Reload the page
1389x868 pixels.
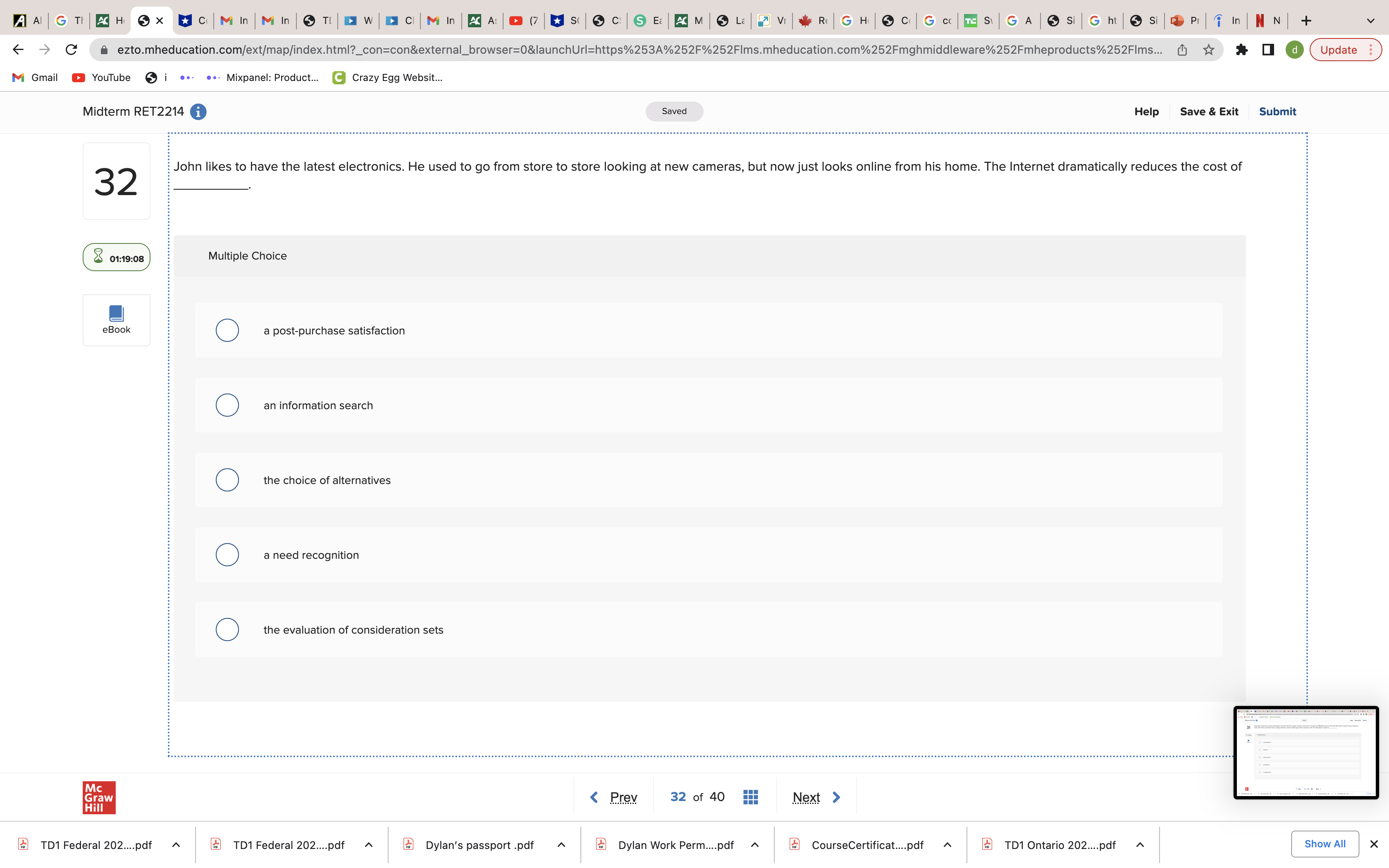pos(71,50)
